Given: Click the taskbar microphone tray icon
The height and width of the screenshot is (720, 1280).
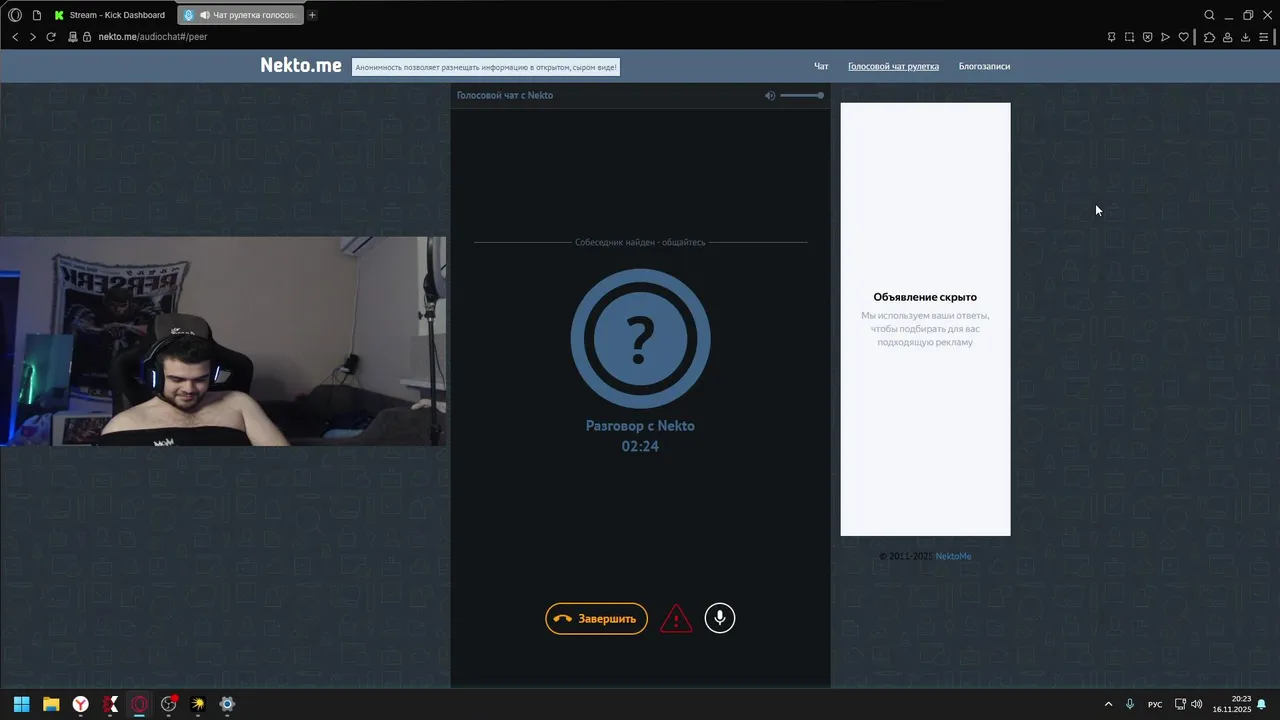Looking at the screenshot, I should pyautogui.click(x=1130, y=704).
